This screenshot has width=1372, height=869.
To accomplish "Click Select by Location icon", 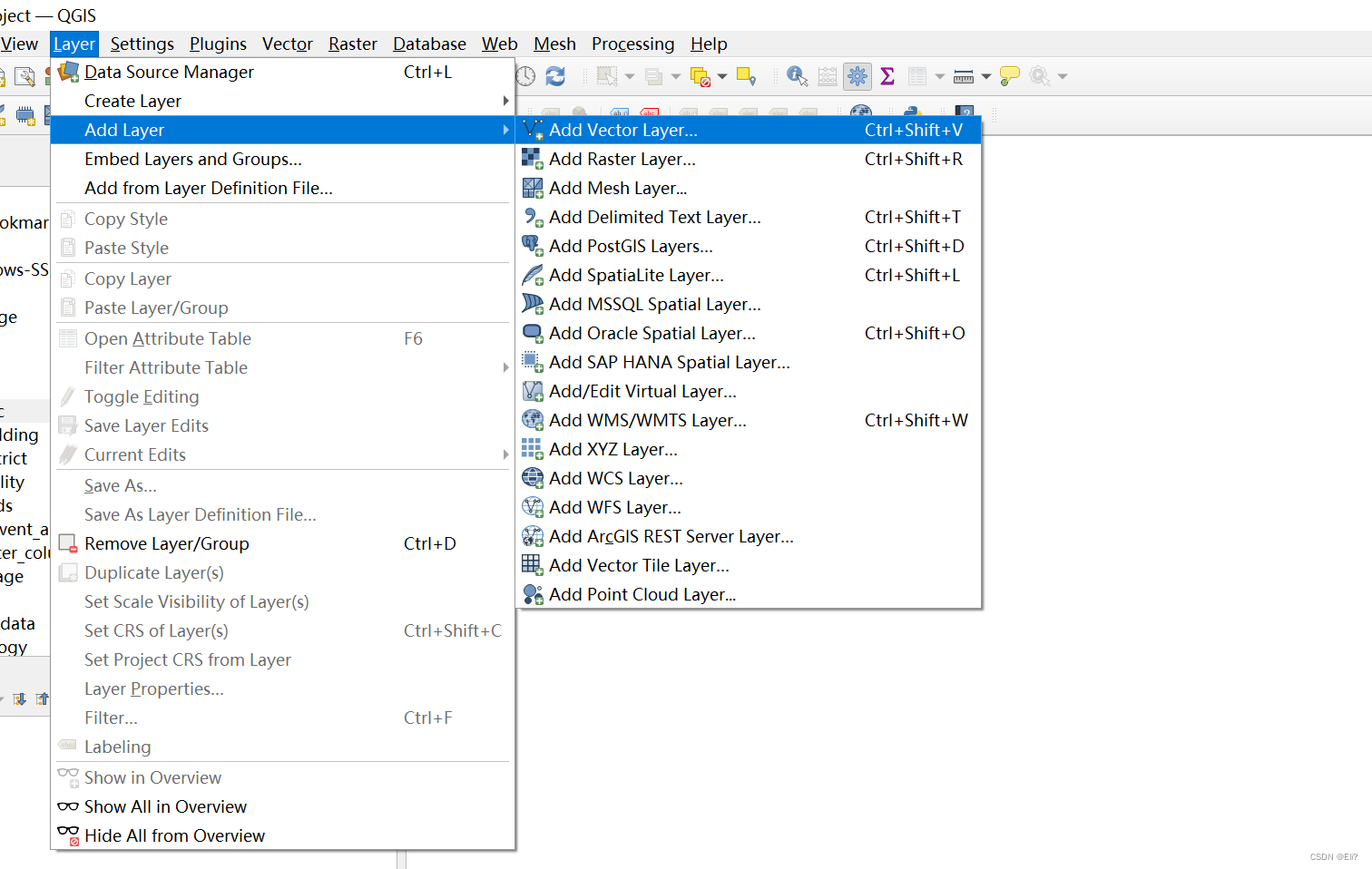I will point(746,76).
